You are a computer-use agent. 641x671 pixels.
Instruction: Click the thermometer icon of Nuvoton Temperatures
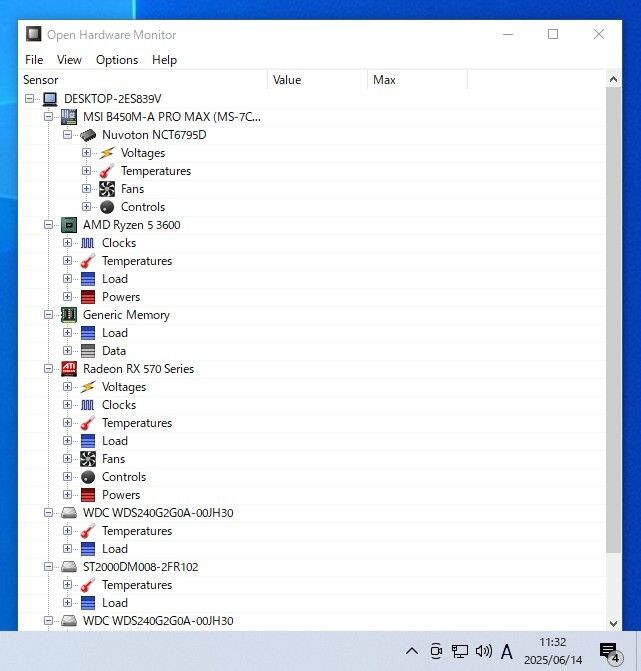(107, 171)
